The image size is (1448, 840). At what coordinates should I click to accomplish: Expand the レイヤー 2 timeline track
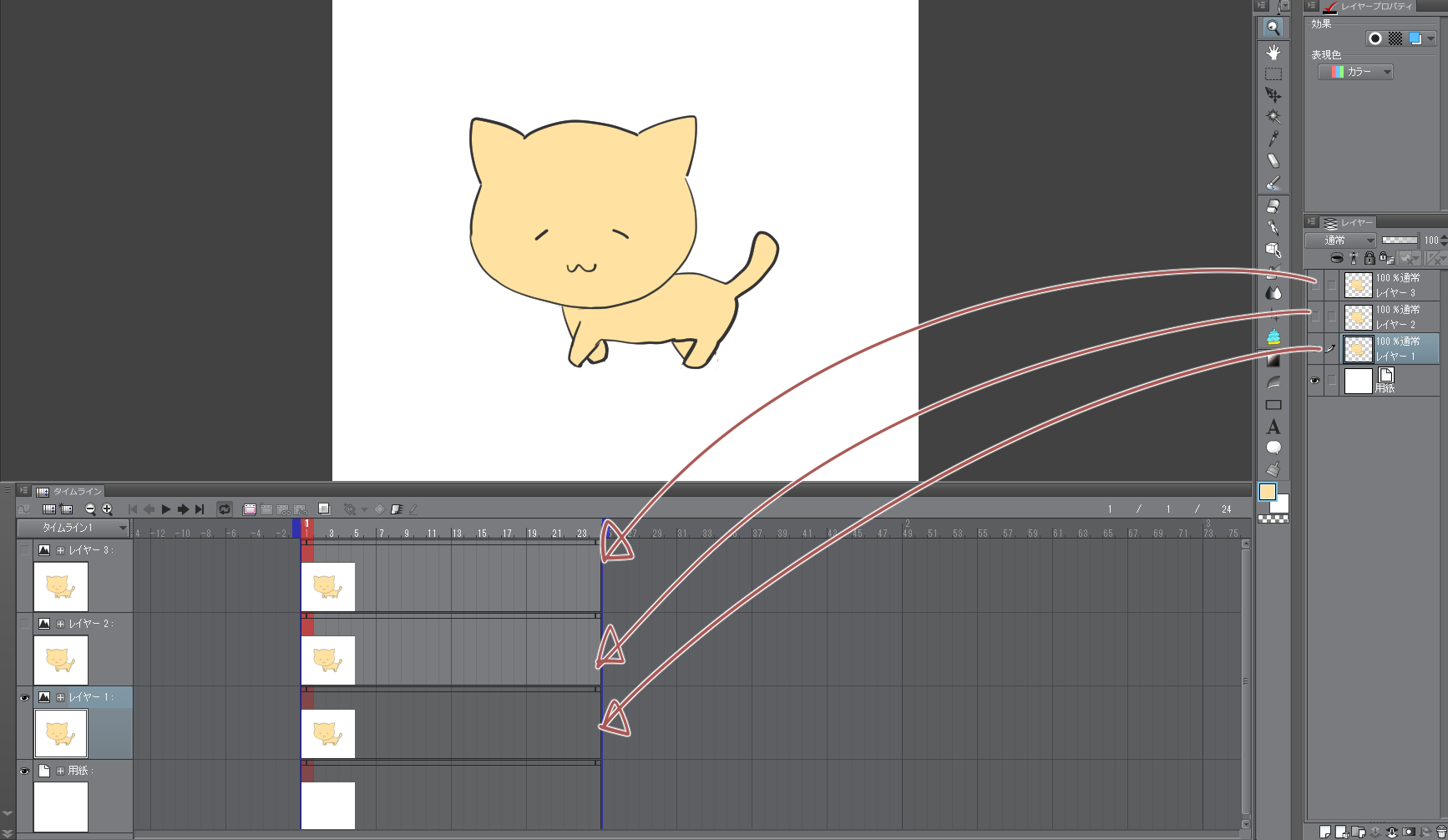pos(60,624)
